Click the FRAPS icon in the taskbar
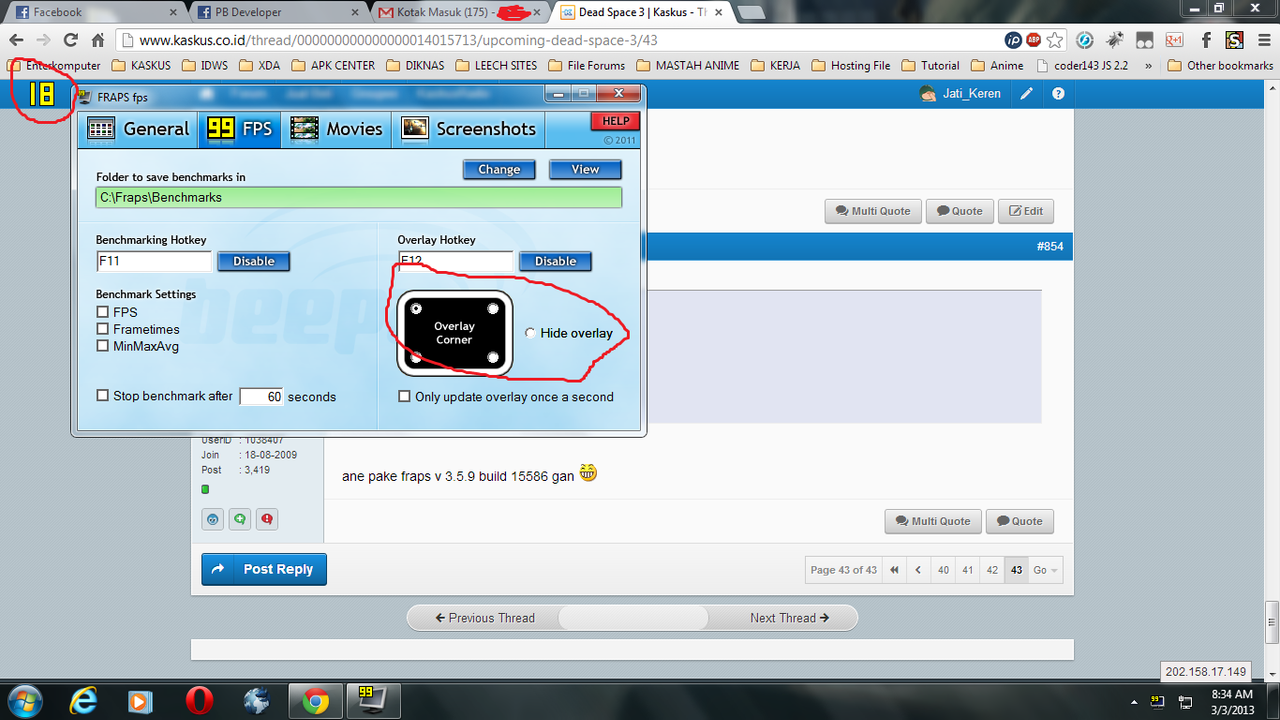This screenshot has height=720, width=1280. [x=373, y=700]
